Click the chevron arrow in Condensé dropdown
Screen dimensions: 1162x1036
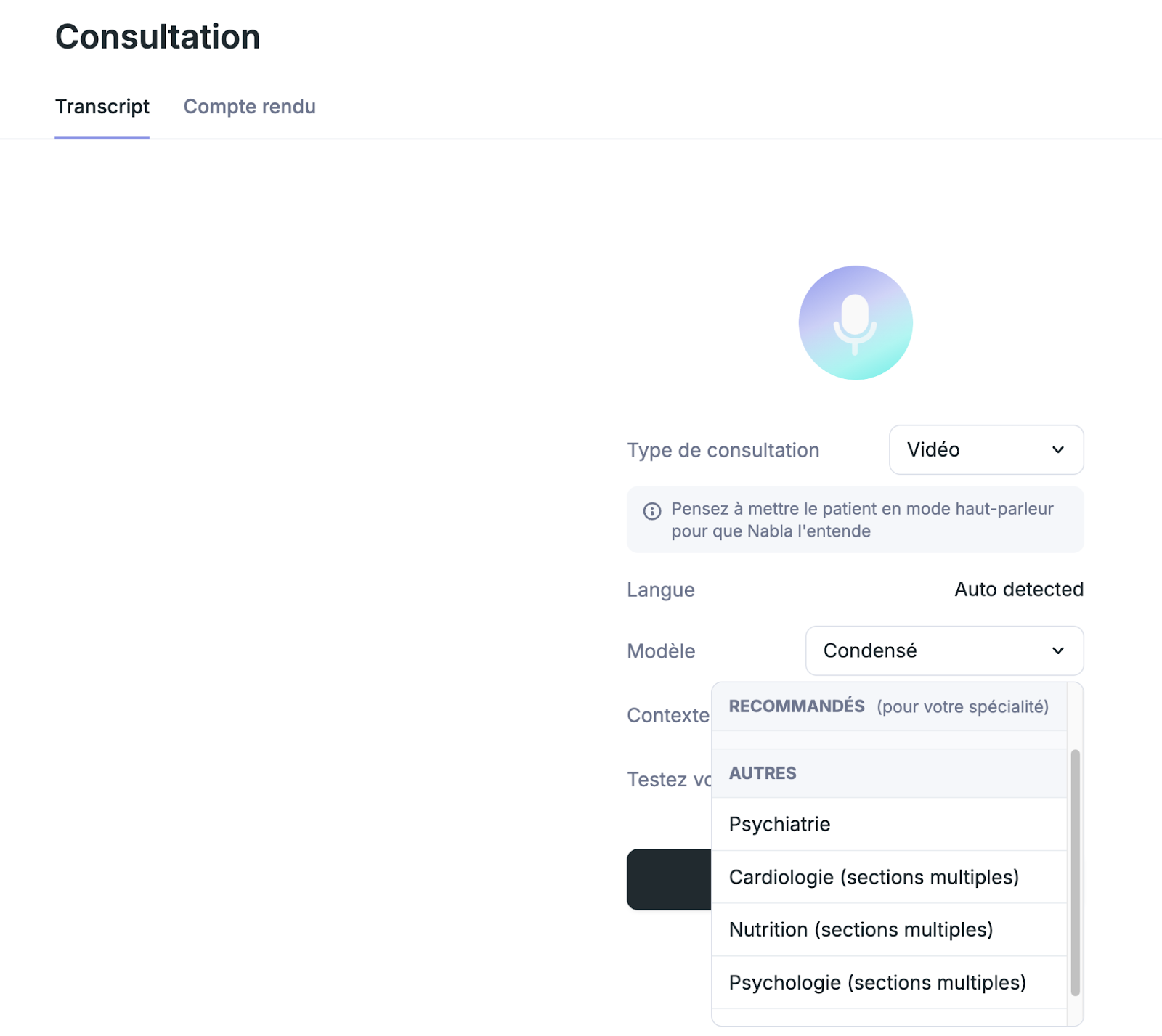(1058, 651)
